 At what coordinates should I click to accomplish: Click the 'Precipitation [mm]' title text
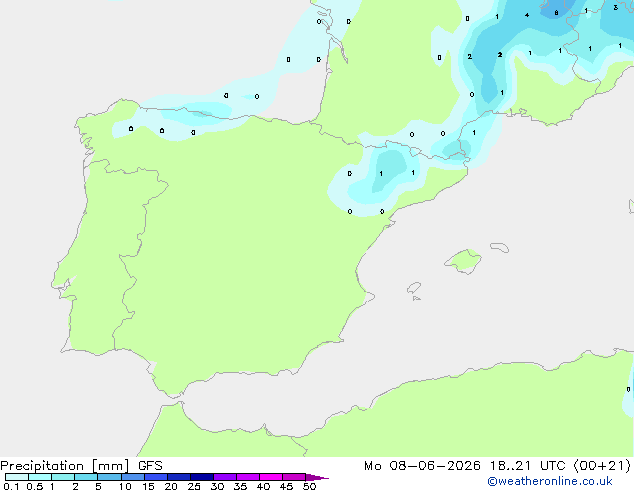coord(65,466)
